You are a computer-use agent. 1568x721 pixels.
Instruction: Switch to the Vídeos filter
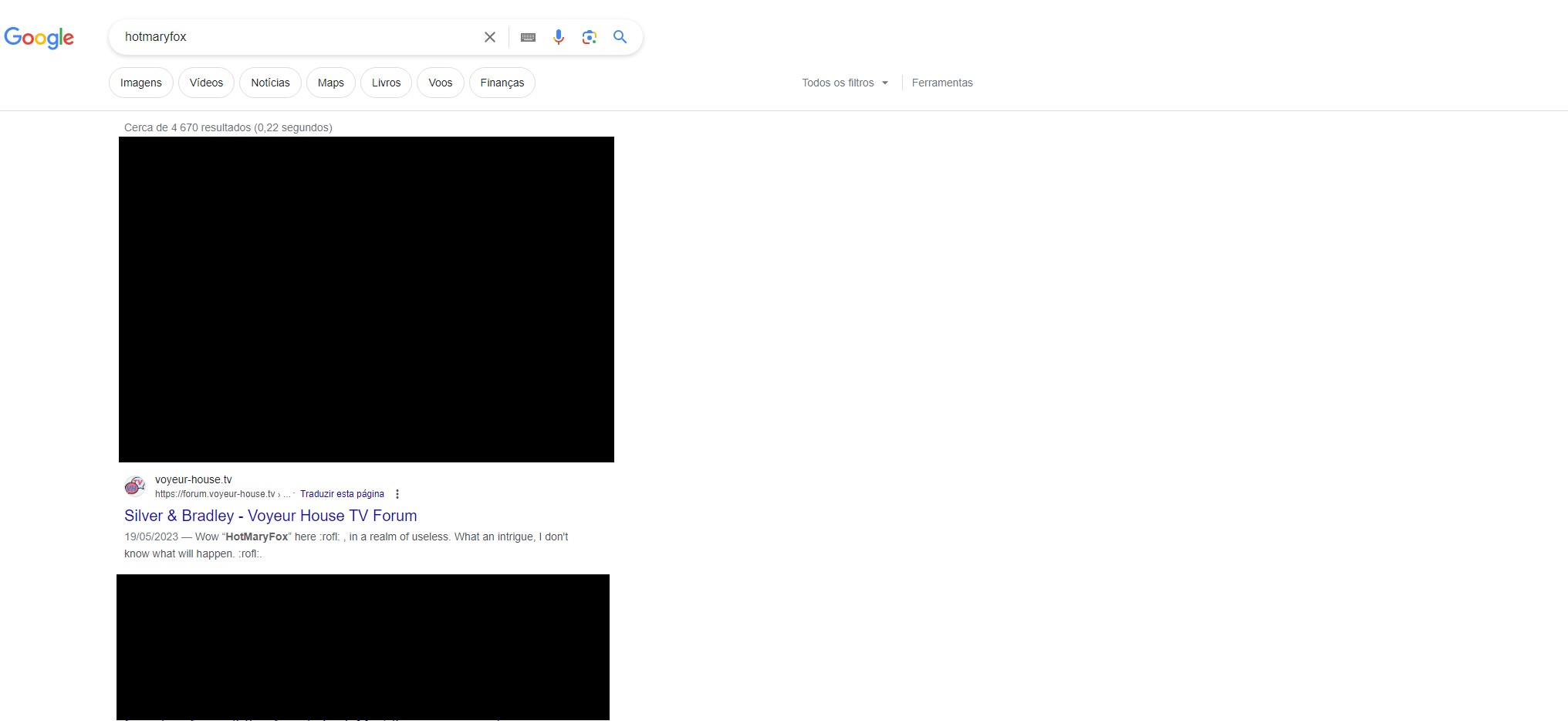[206, 83]
